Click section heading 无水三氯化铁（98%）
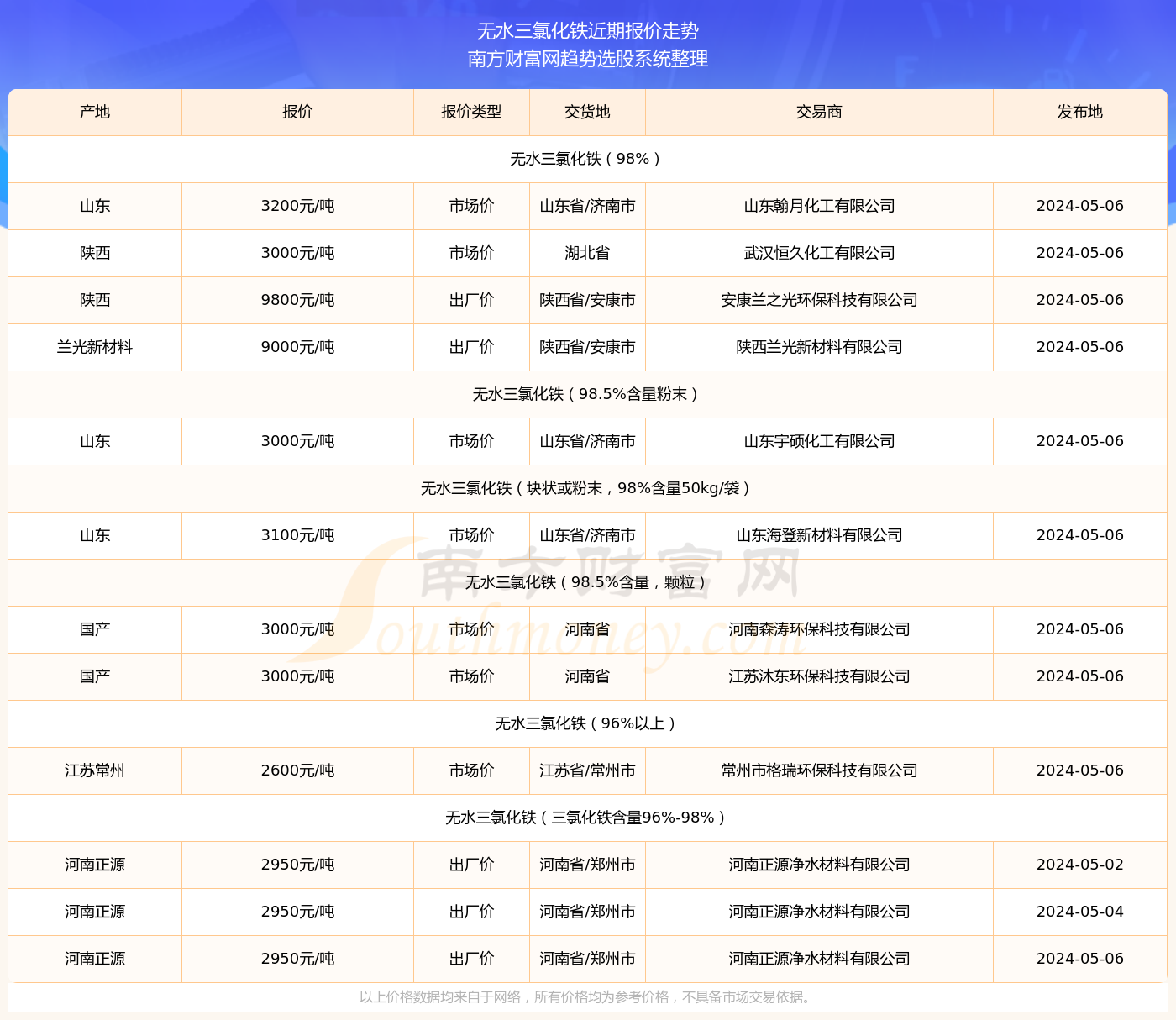Screen dimensions: 1176x1020 coord(587,159)
